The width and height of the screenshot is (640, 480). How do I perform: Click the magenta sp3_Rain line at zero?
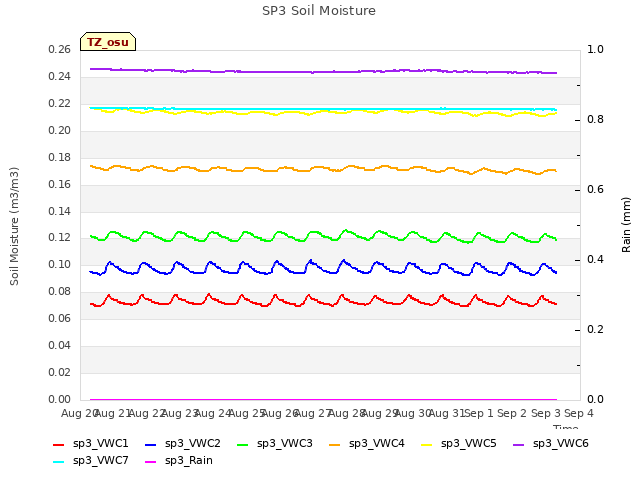point(322,399)
